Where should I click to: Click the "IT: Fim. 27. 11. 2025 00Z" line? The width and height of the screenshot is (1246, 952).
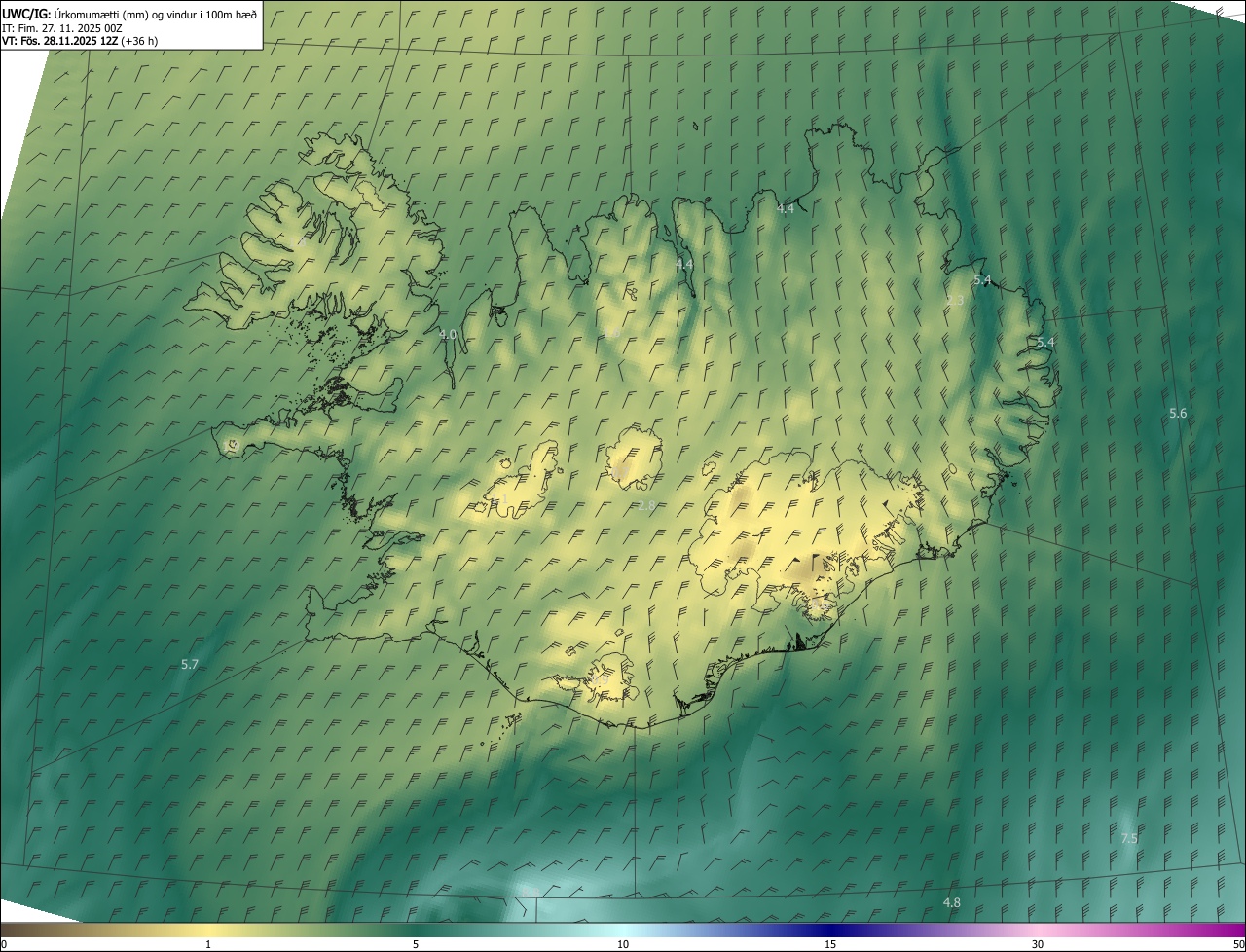61,28
